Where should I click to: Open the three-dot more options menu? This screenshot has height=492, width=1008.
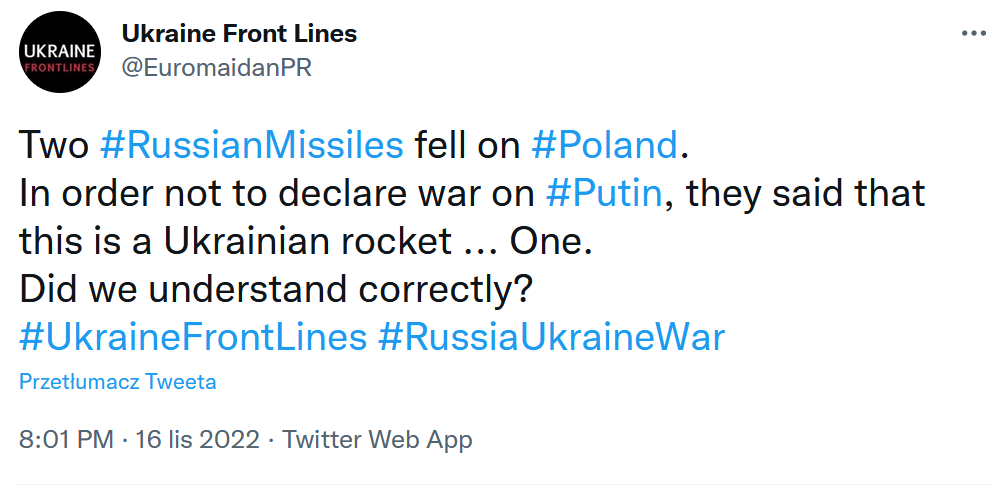(973, 33)
